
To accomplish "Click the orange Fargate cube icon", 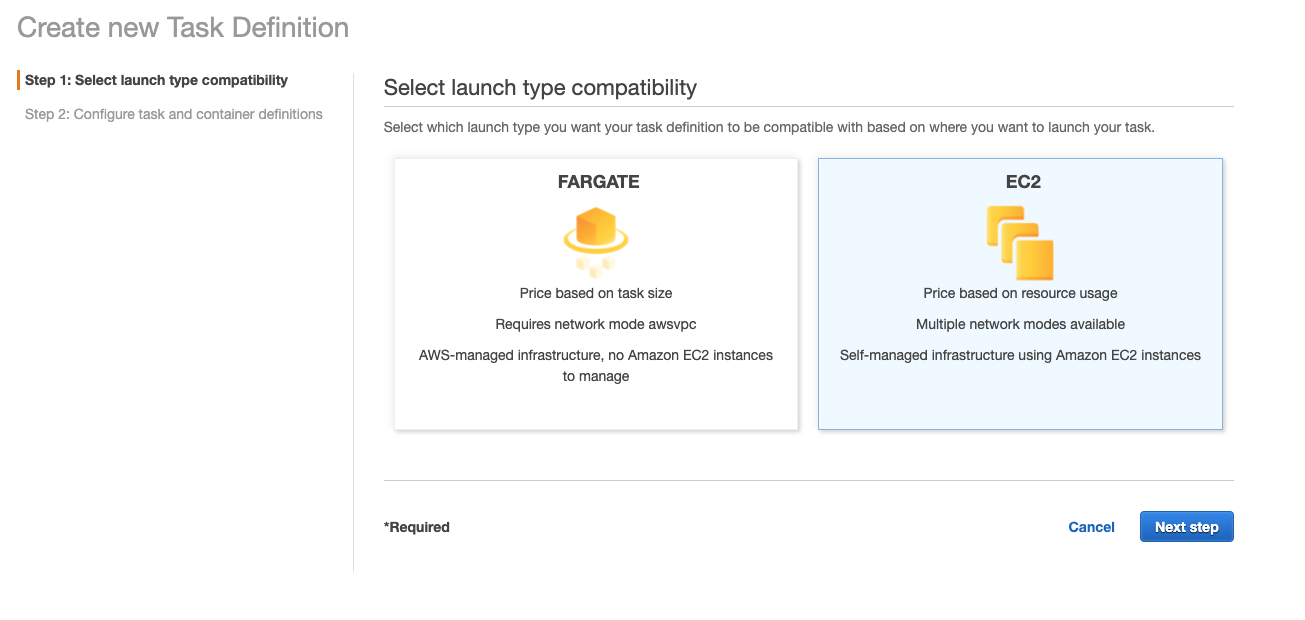I will 596,241.
